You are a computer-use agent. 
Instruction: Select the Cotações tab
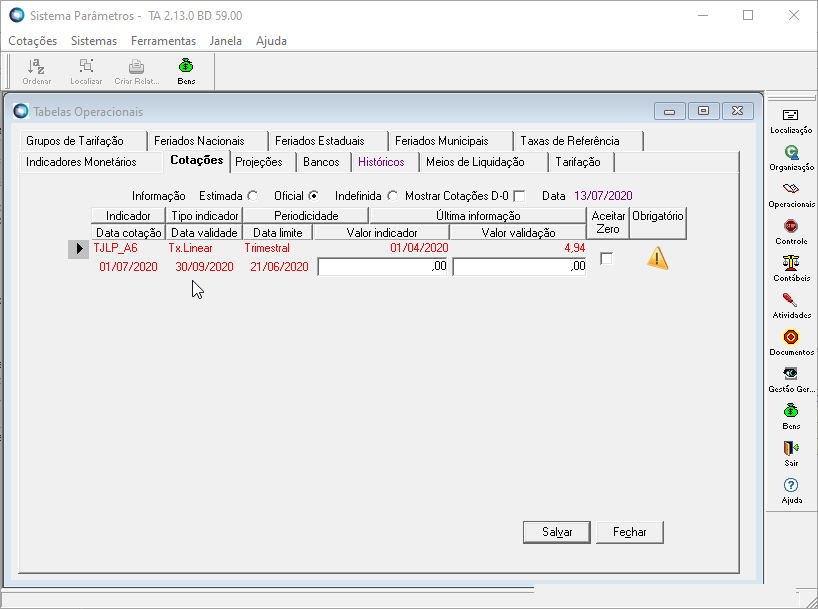tap(197, 160)
